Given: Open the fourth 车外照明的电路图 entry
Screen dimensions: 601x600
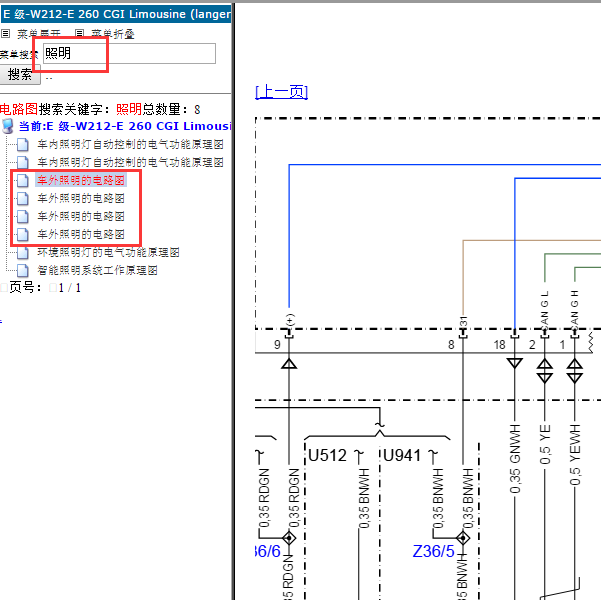Looking at the screenshot, I should 81,234.
